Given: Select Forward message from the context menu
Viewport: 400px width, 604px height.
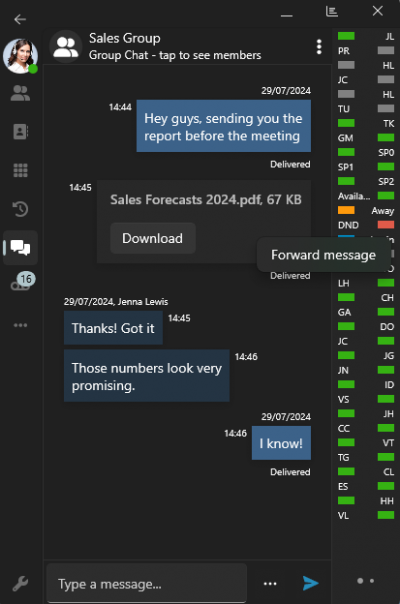Looking at the screenshot, I should pyautogui.click(x=323, y=255).
